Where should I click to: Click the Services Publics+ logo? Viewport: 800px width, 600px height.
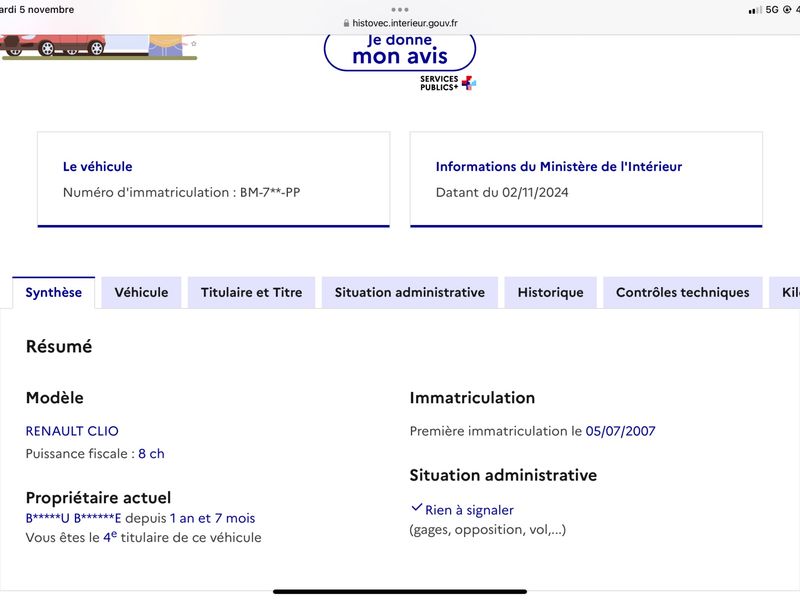[x=448, y=83]
